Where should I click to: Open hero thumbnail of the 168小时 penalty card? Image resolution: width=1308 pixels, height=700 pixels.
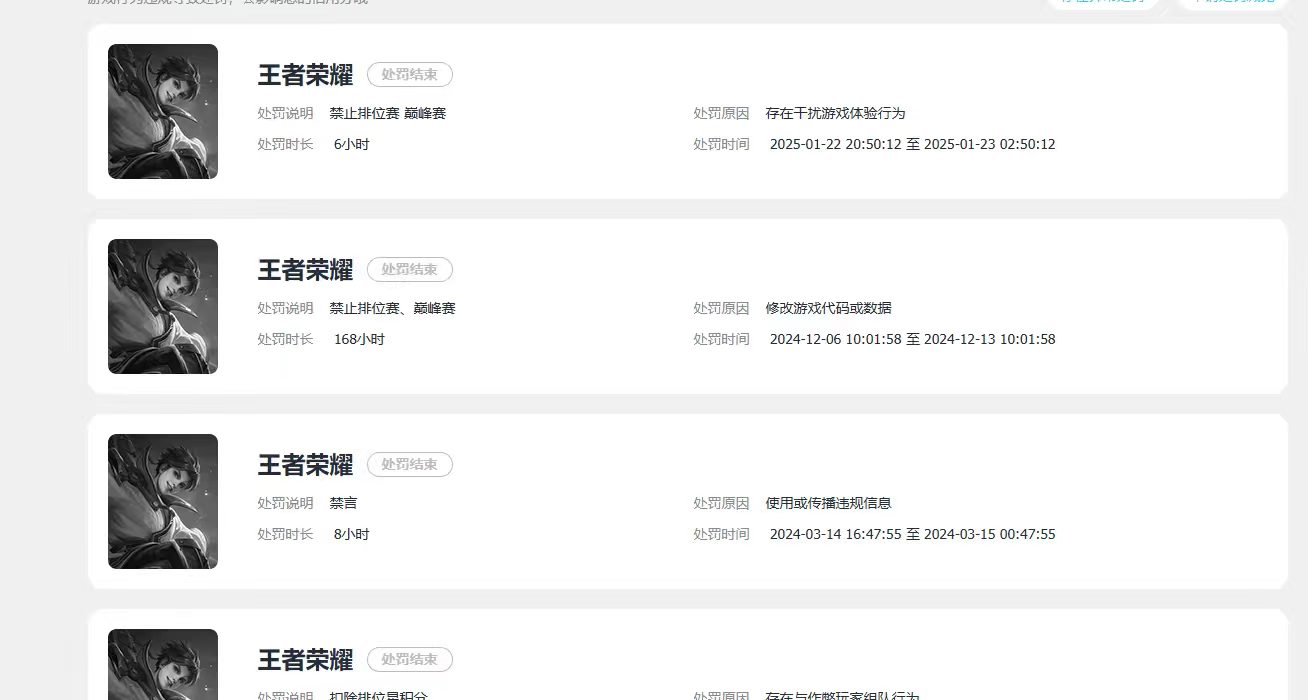[x=163, y=306]
